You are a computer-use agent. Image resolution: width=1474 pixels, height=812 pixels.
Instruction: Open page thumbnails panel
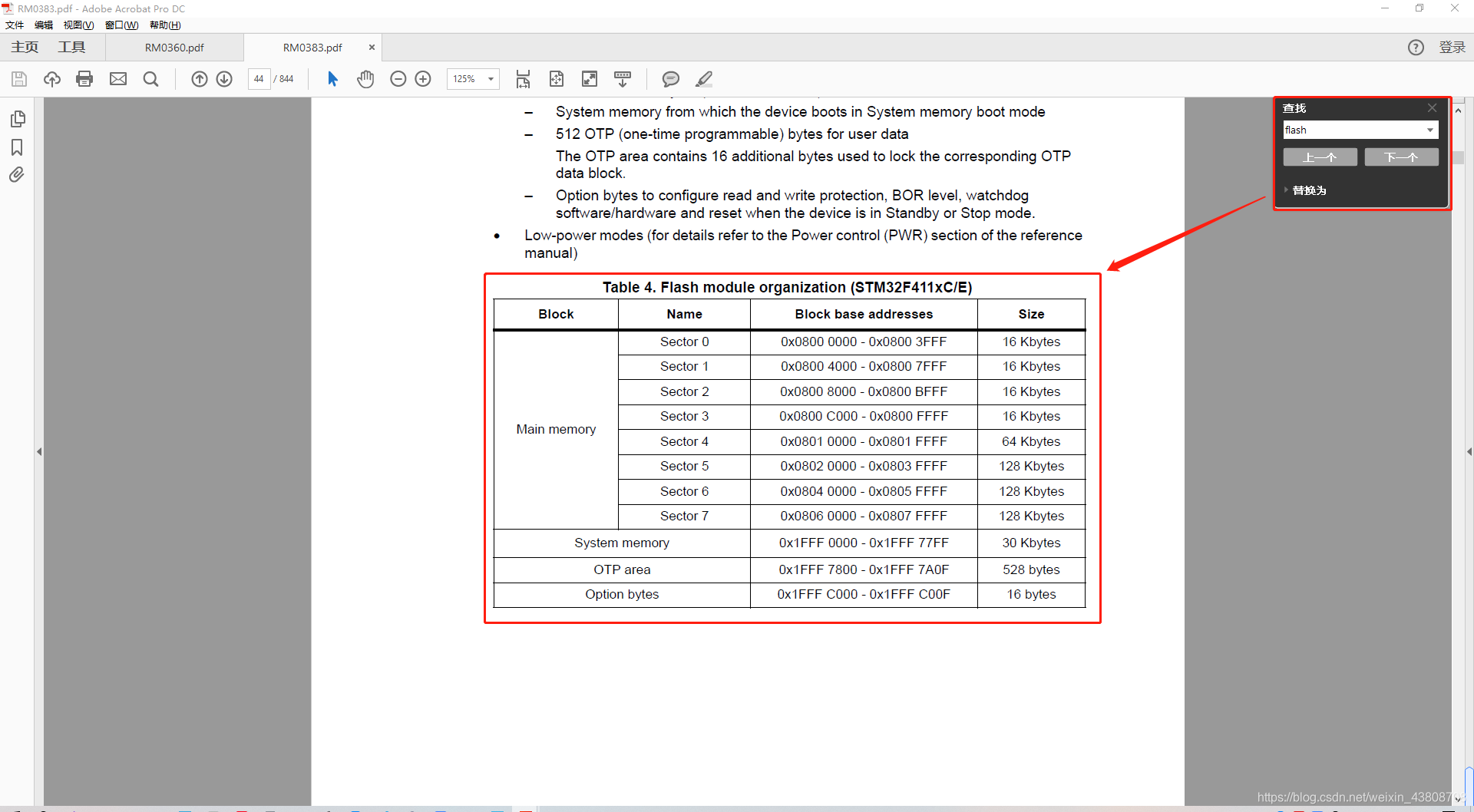tap(18, 119)
